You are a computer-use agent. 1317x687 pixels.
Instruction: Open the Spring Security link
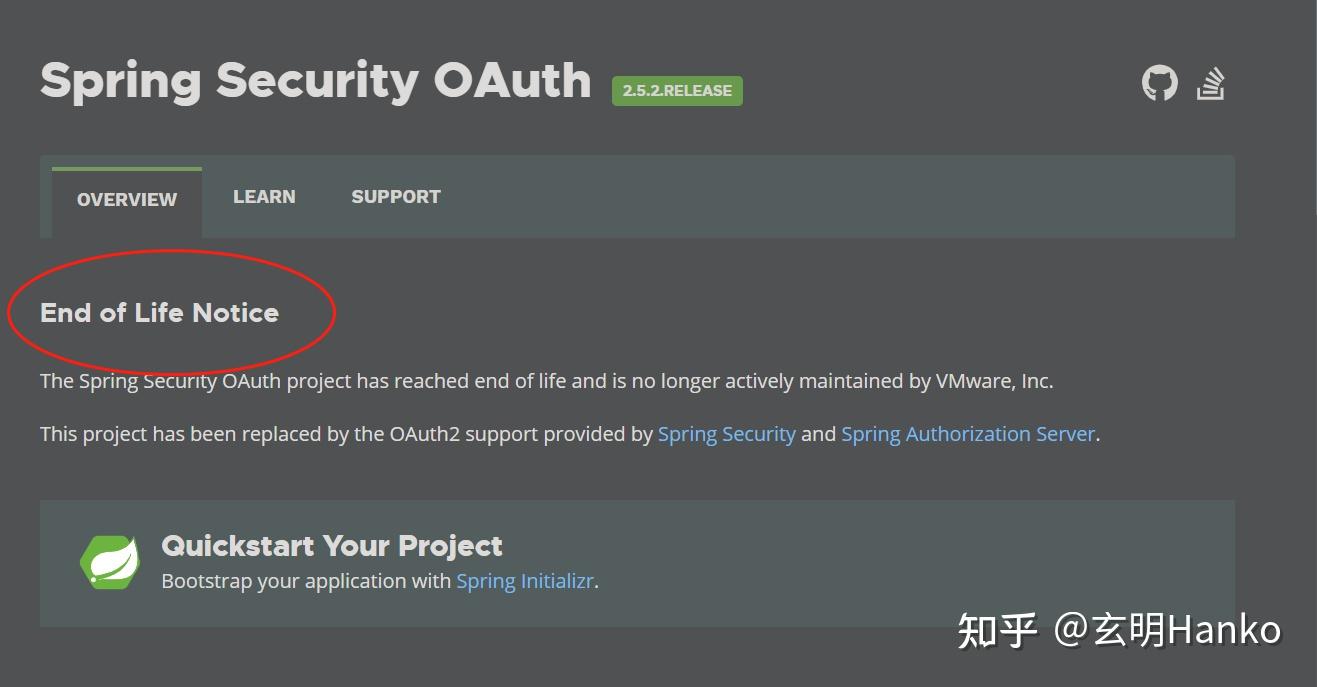(x=726, y=433)
